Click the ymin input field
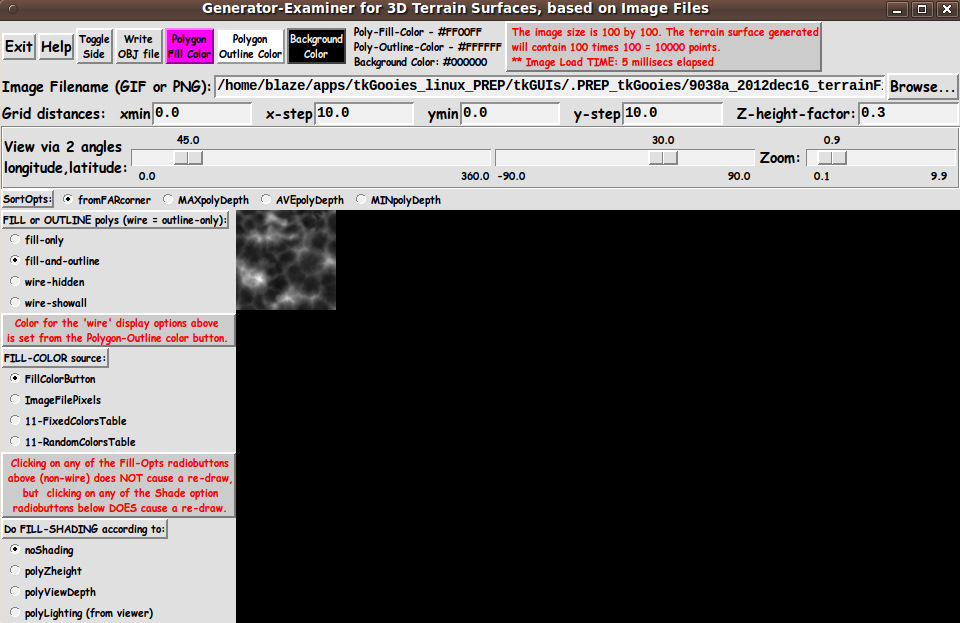The height and width of the screenshot is (623, 960). tap(509, 113)
